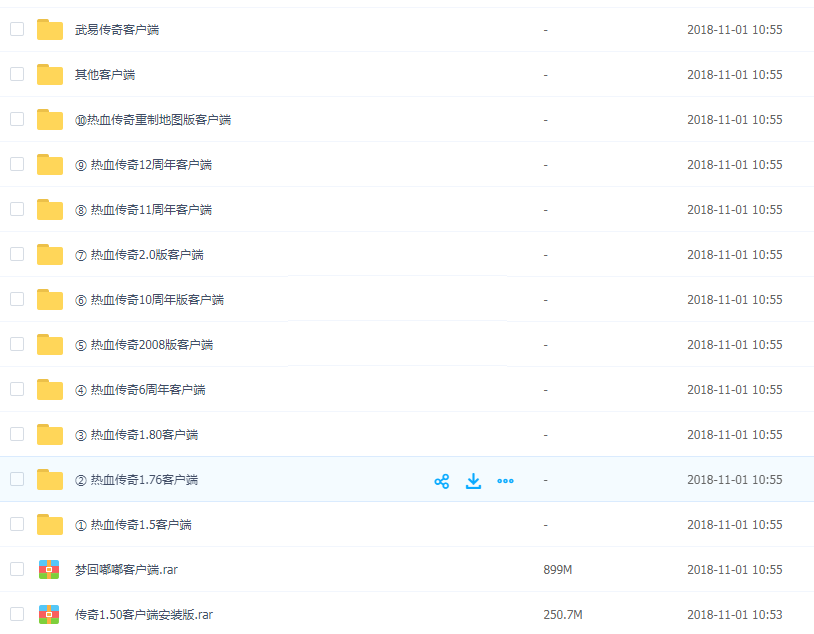Viewport: 814px width, 634px height.
Task: Click folder icon of 热血传奇2.0版客户端
Action: coord(50,254)
